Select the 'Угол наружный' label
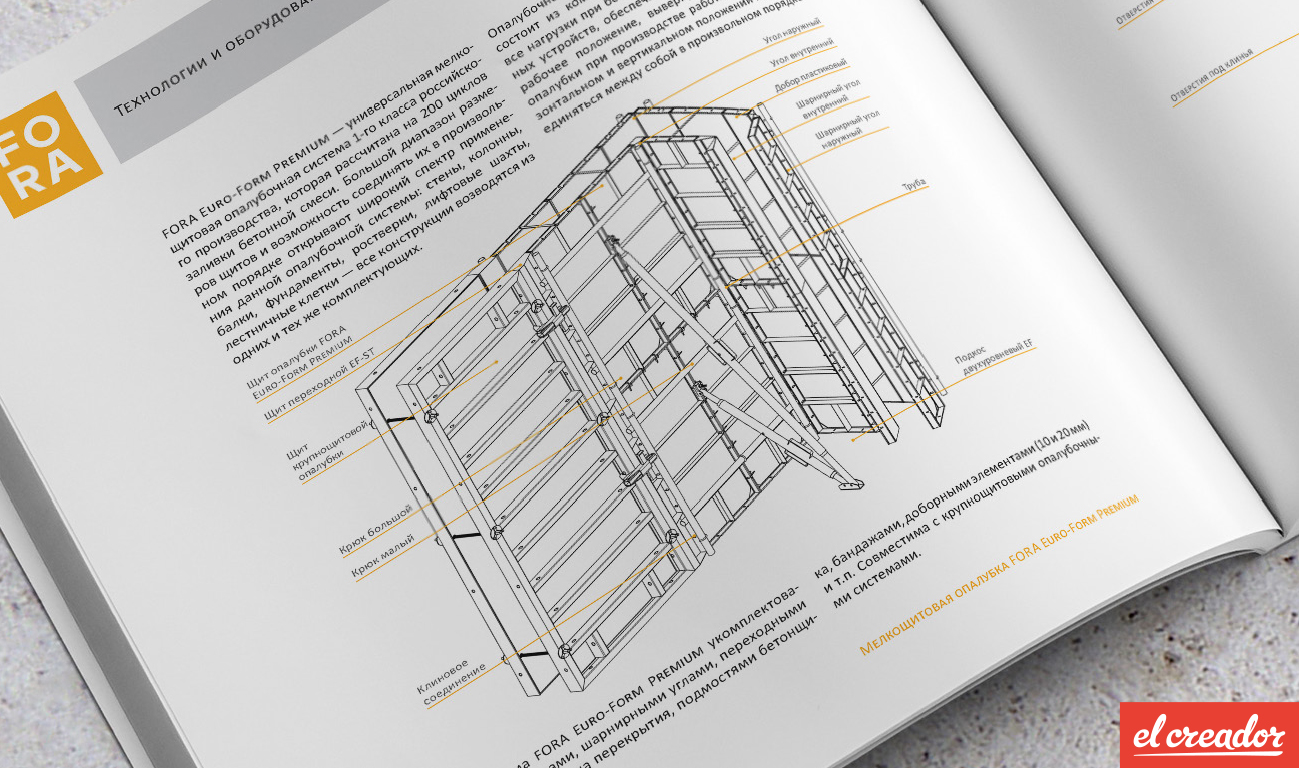Viewport: 1299px width, 768px height. pyautogui.click(x=791, y=32)
